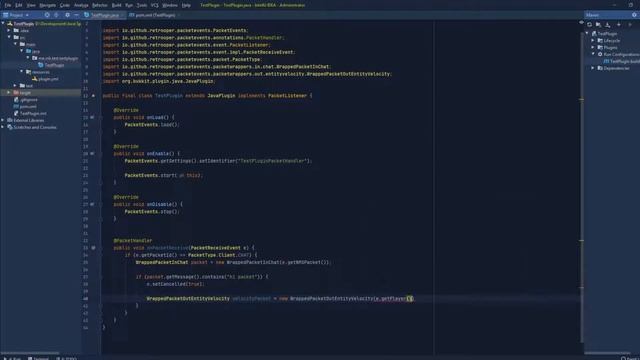Collapse Run Configurations node in Maven
This screenshot has width=640, height=360.
(593, 54)
